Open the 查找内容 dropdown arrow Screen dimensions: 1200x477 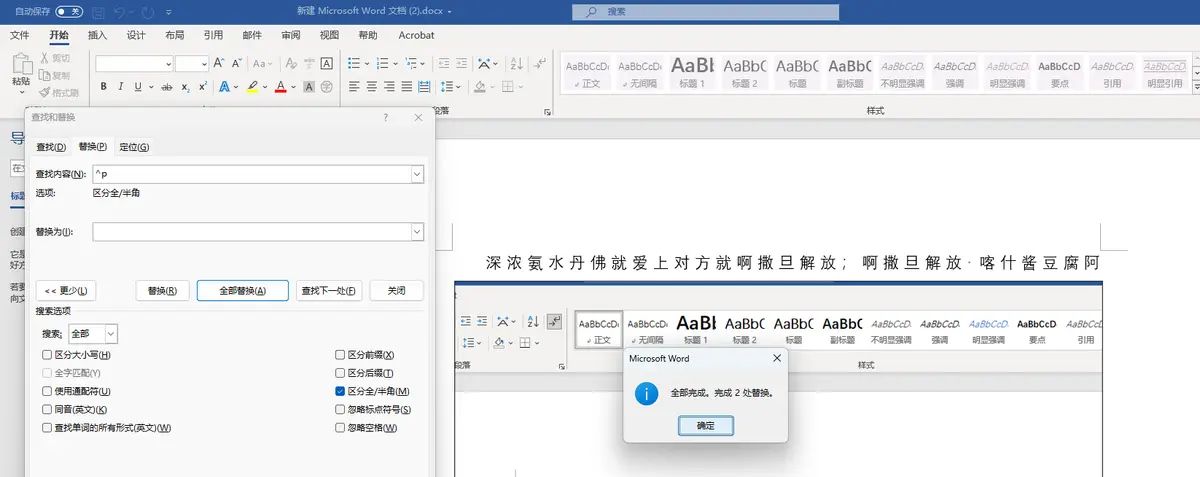[416, 174]
